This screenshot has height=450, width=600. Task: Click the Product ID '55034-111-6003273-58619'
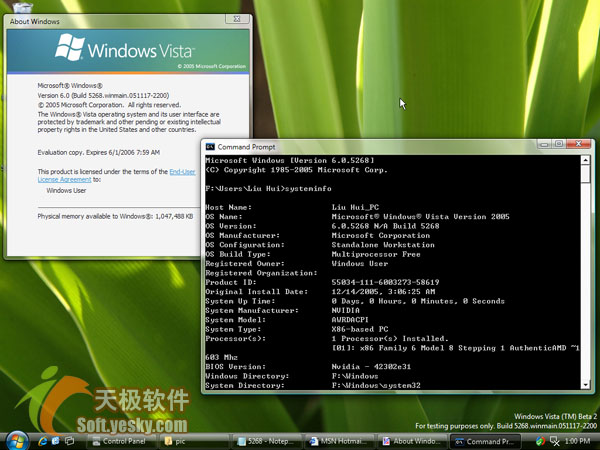pos(385,282)
